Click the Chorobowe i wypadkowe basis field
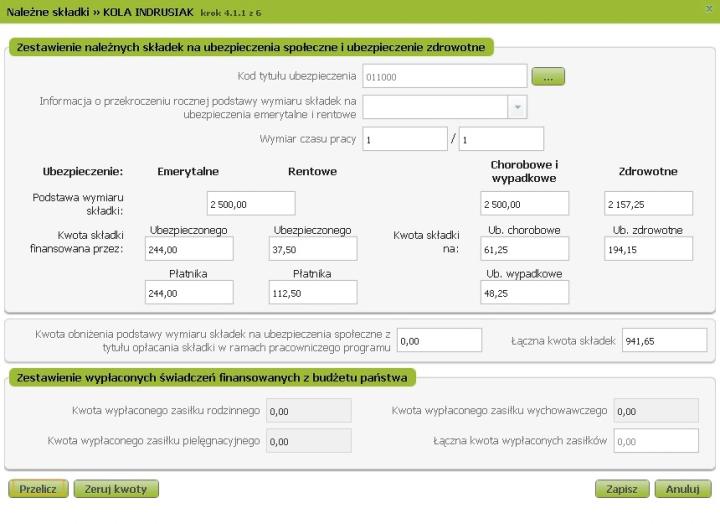 tap(524, 204)
